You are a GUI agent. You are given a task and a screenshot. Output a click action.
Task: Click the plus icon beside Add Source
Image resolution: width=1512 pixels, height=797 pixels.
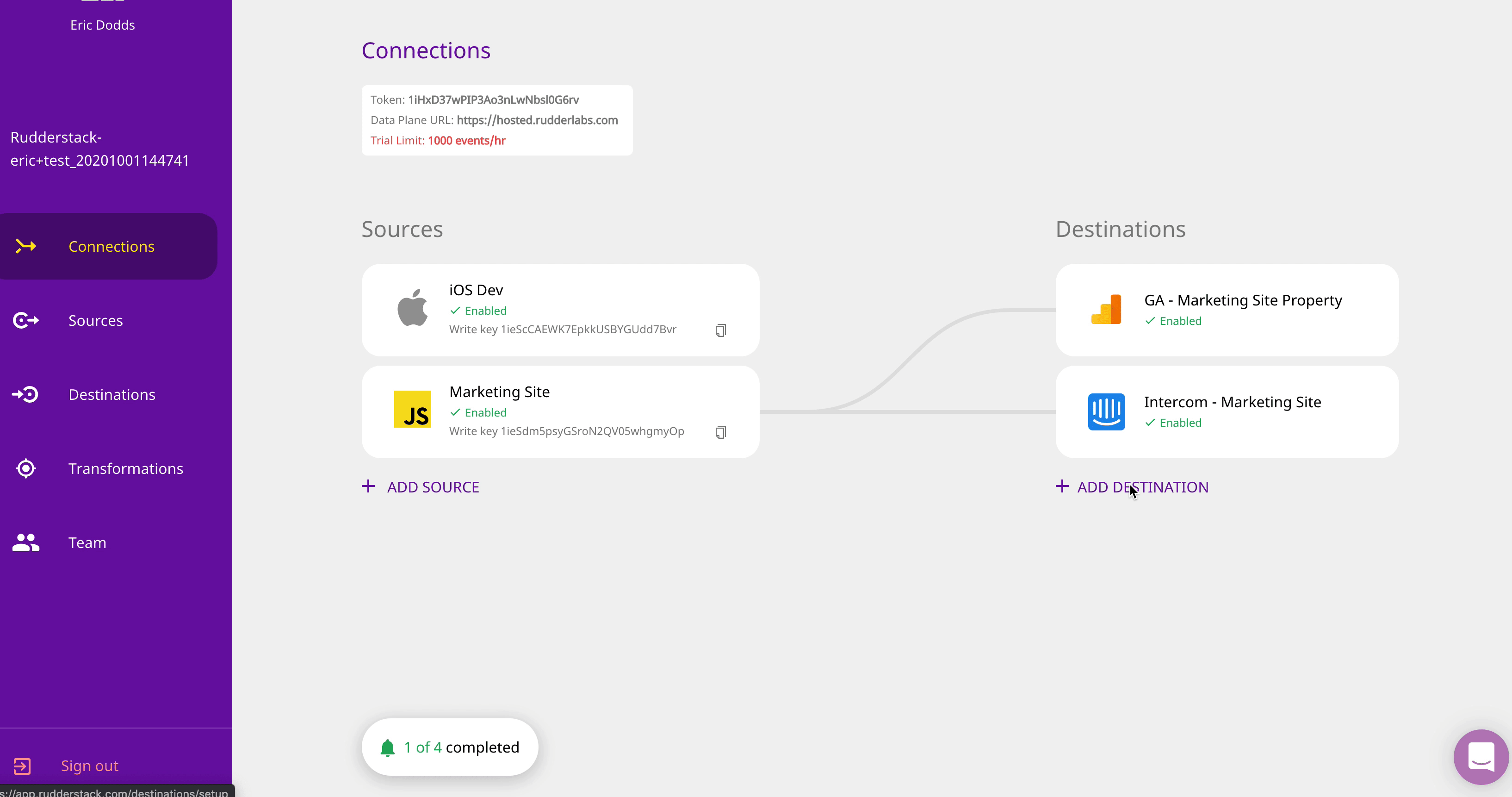pos(368,486)
